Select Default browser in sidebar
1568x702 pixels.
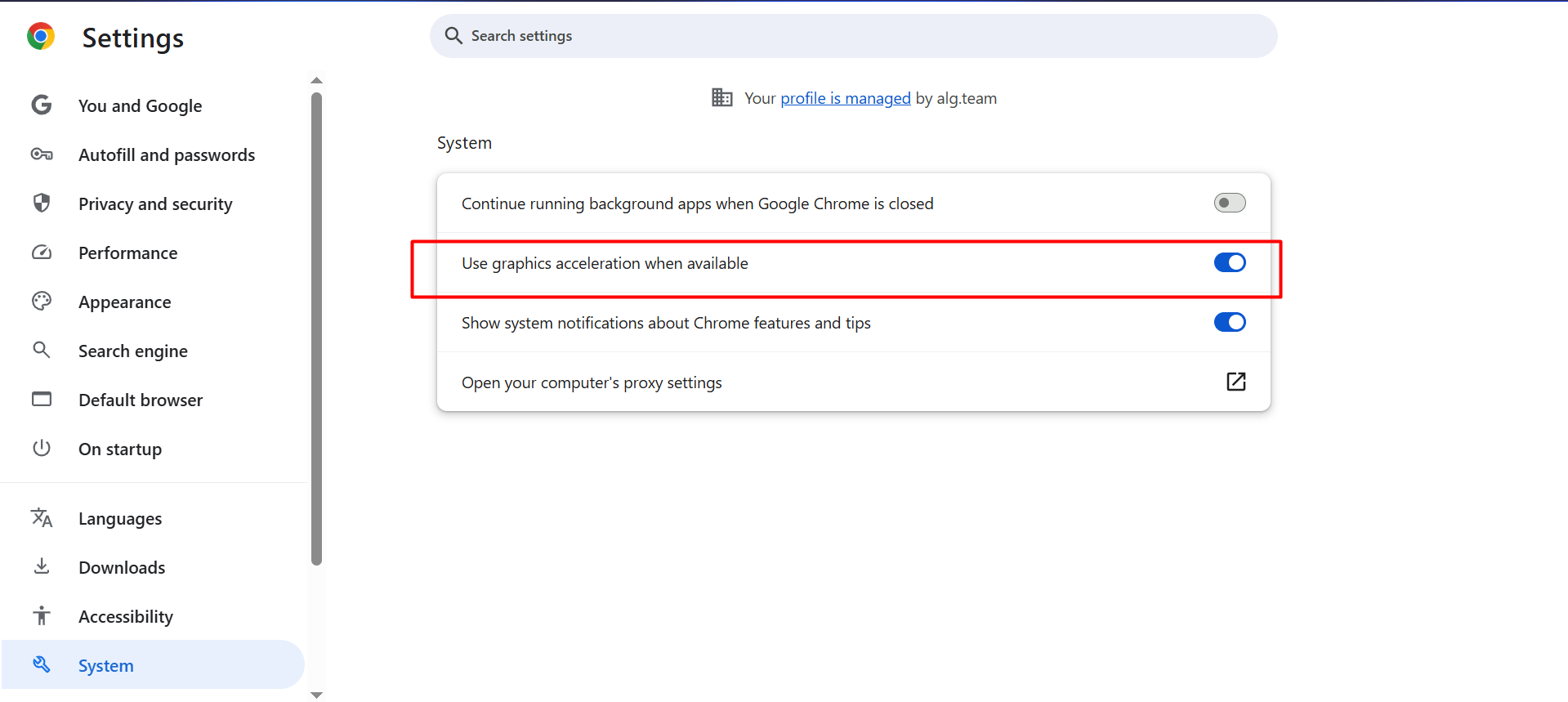click(x=141, y=400)
